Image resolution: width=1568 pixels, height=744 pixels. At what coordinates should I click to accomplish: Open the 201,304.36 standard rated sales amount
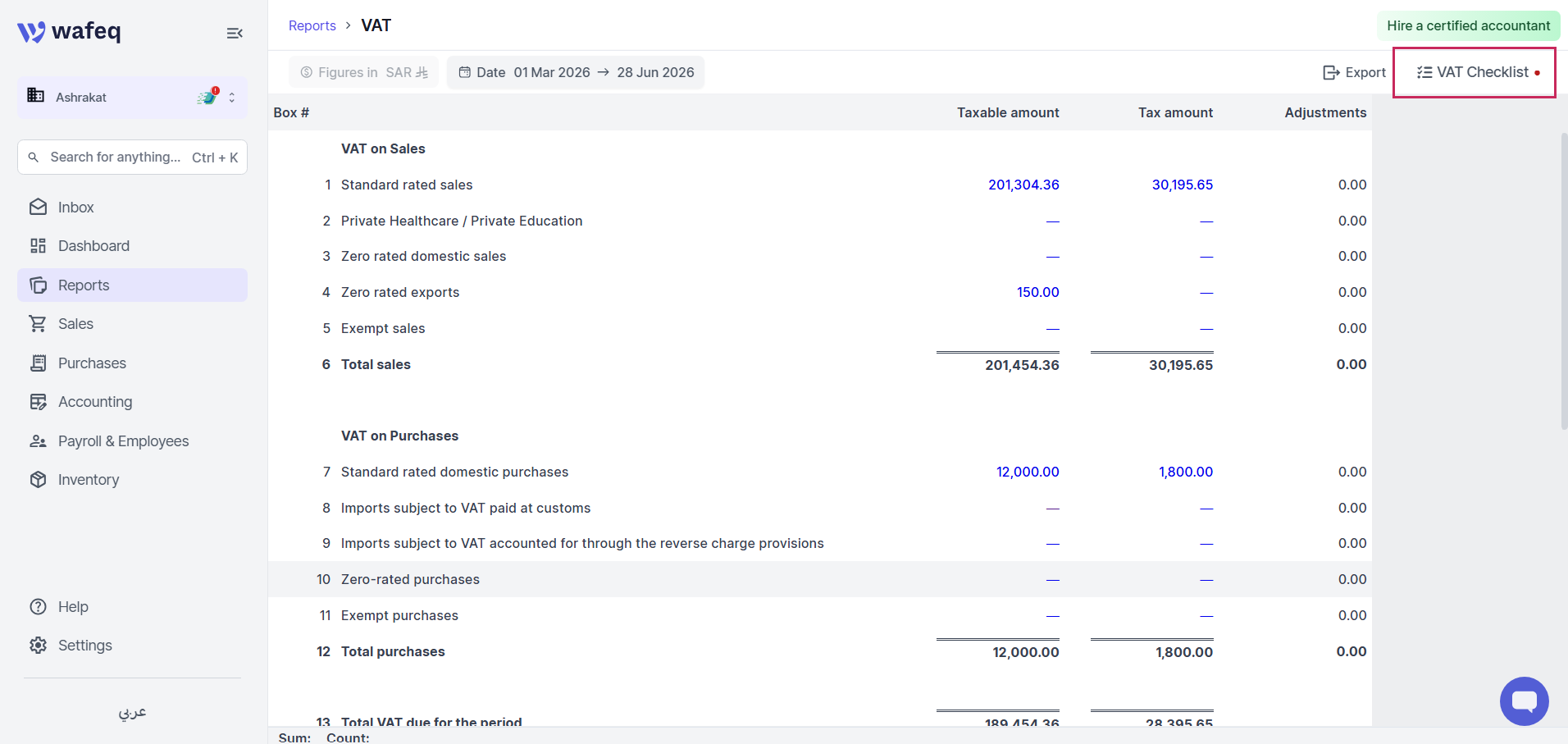[1023, 185]
